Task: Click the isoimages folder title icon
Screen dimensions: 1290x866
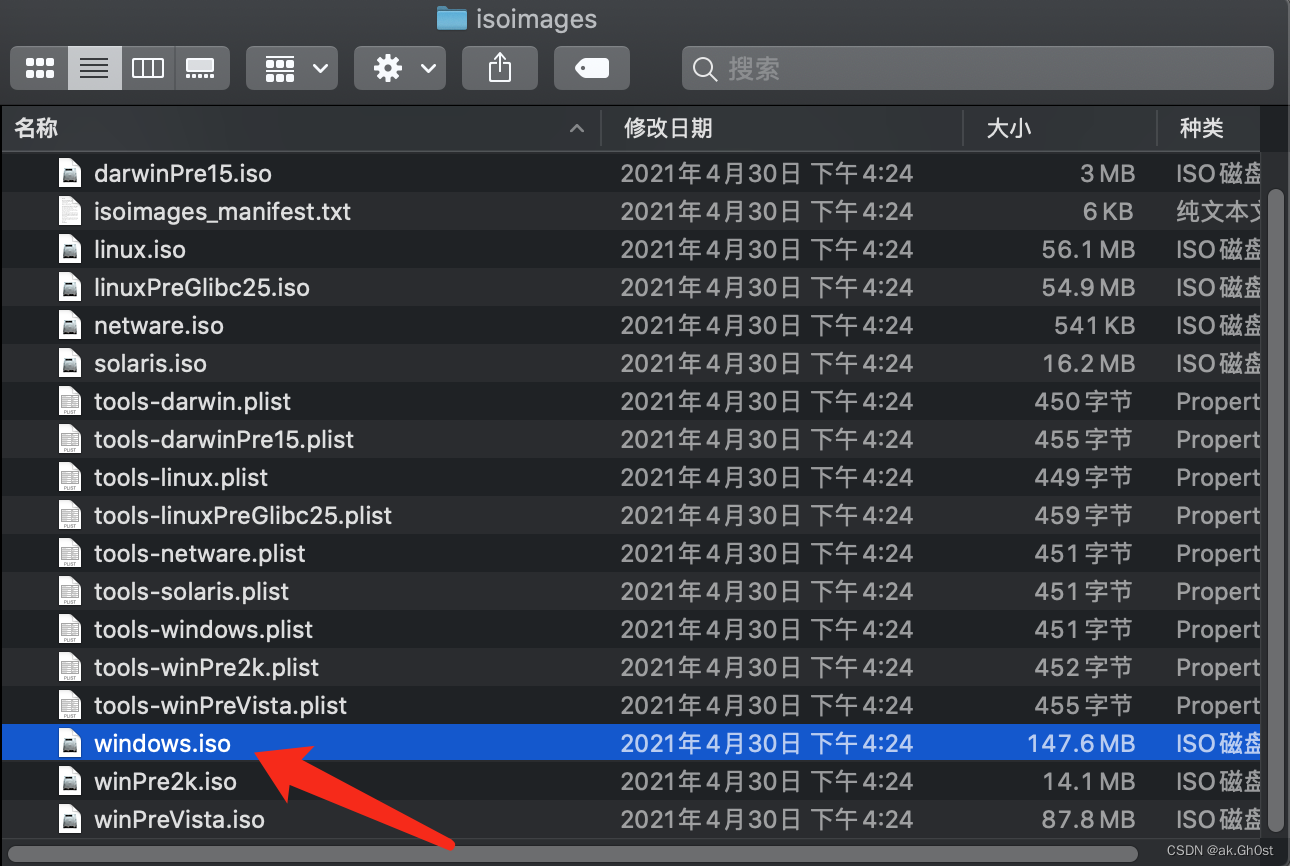Action: pos(452,17)
